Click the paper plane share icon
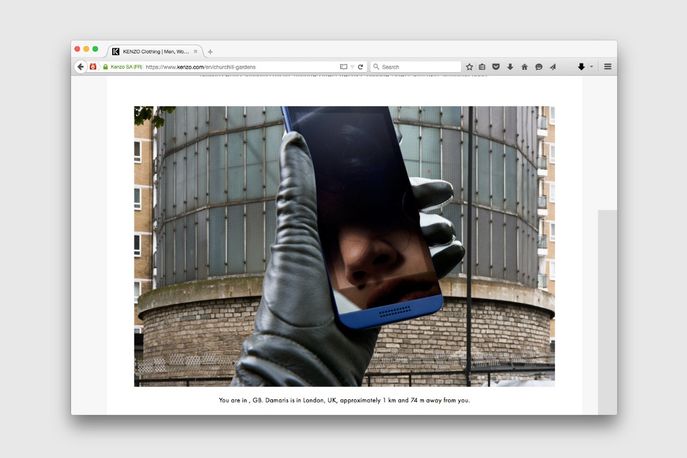Viewport: 687px width, 458px height. 552,67
